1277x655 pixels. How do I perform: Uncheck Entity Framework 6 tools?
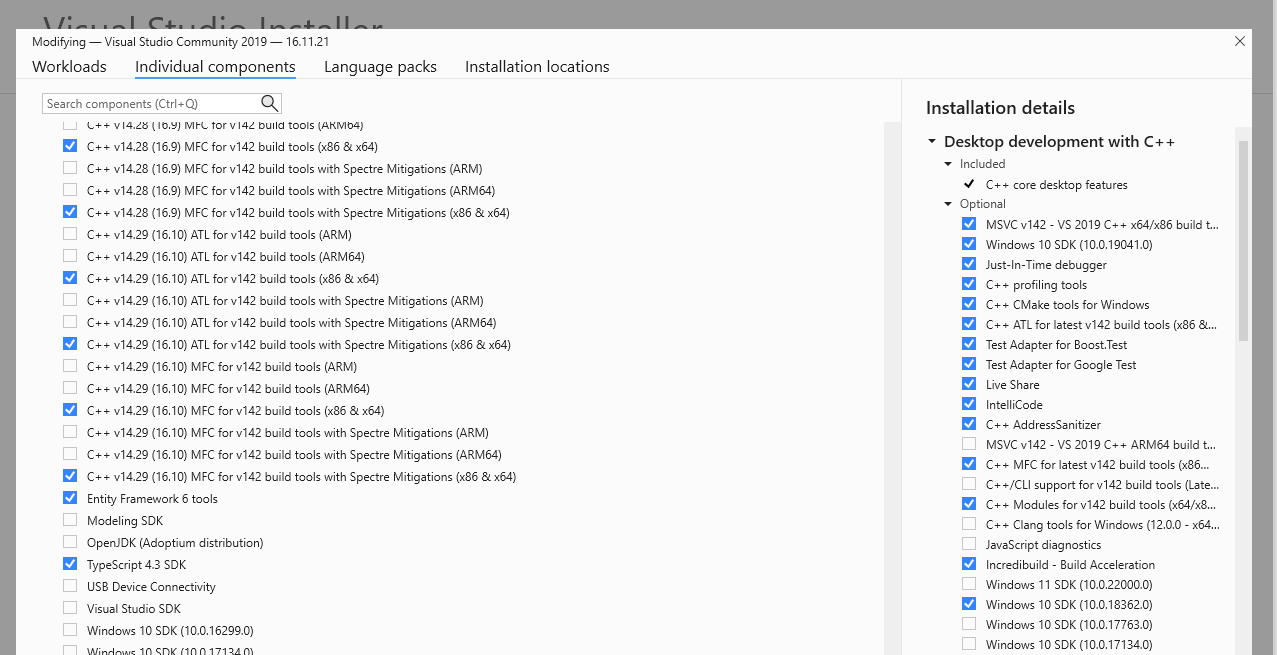click(70, 499)
